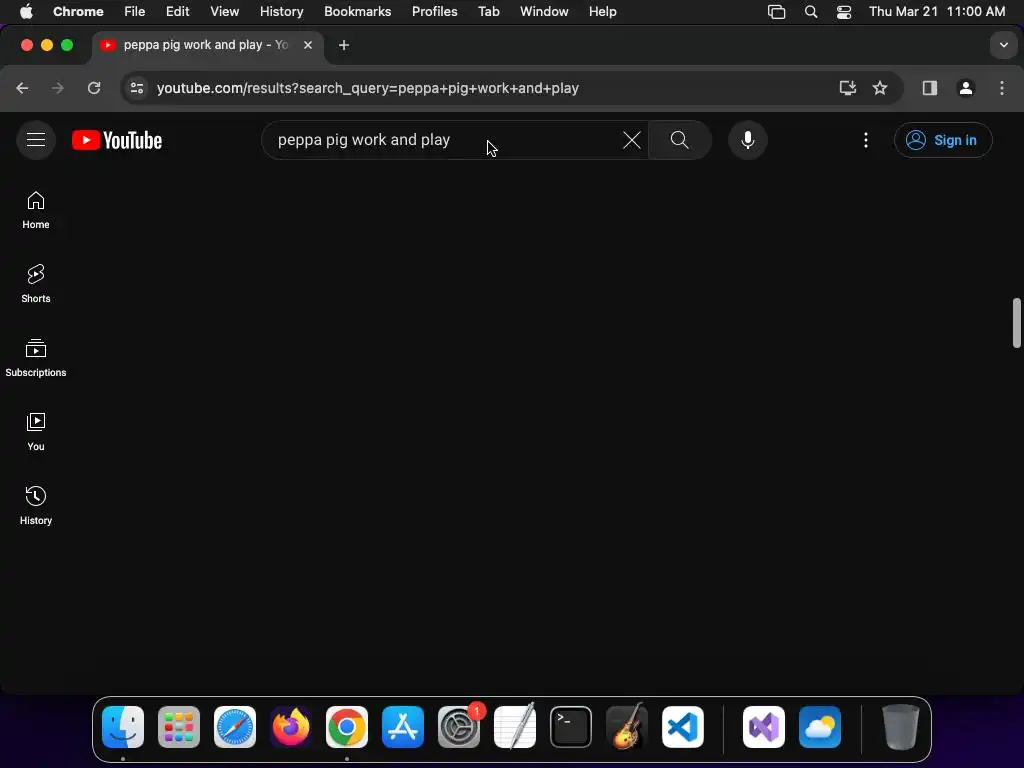
Task: Open the Window menu
Action: tap(544, 11)
